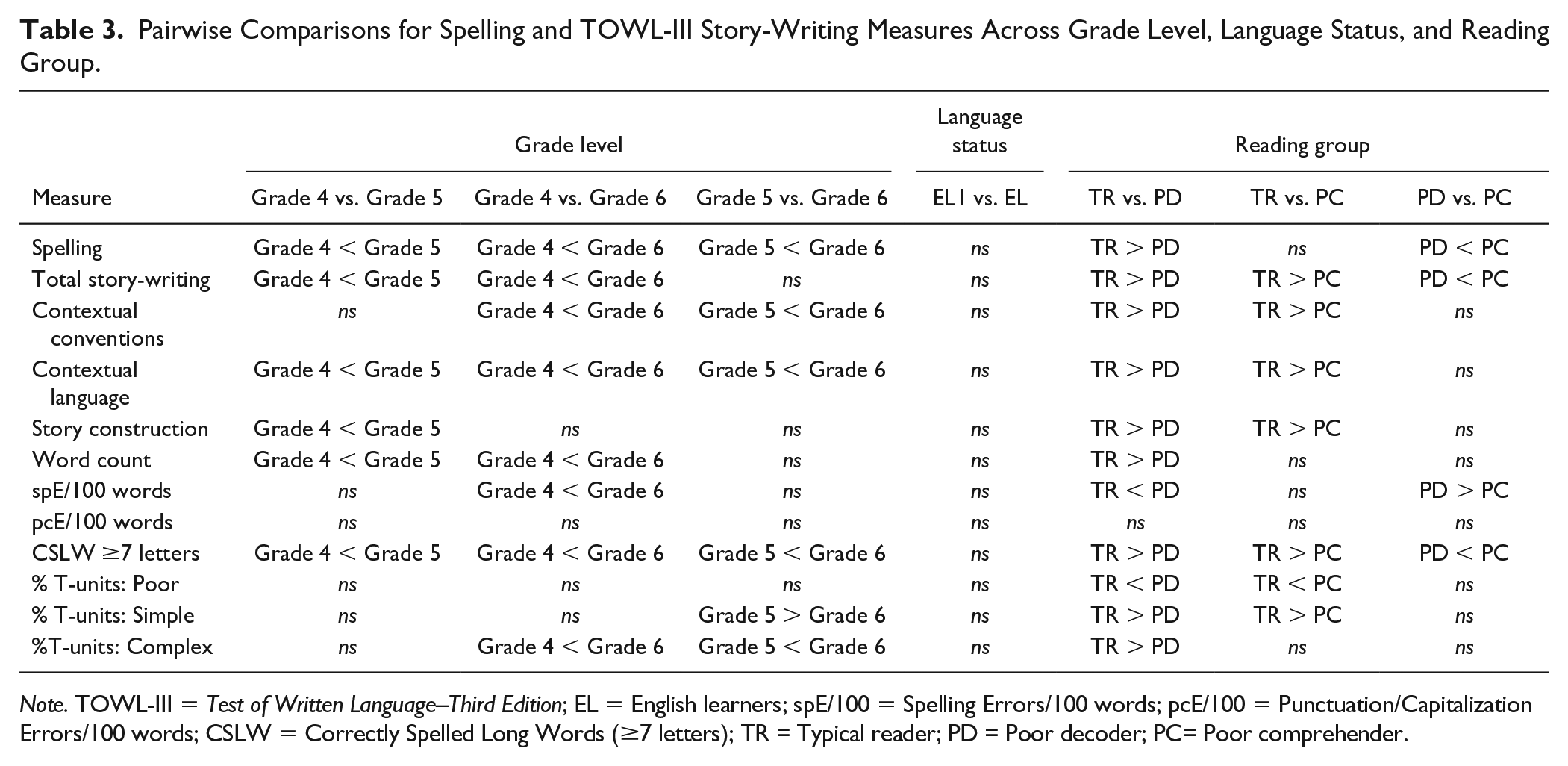Click the 'pcE/100 words' row label
1568x766 pixels.
[x=102, y=522]
